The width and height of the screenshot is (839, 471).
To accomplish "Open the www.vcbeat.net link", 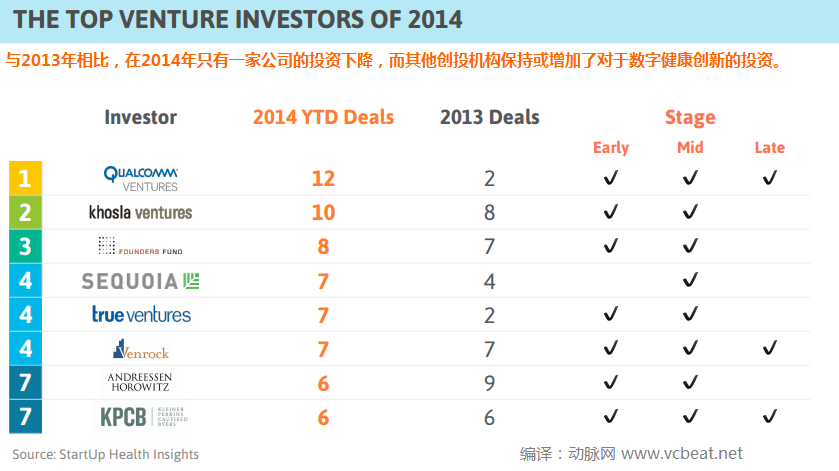I will (x=682, y=454).
